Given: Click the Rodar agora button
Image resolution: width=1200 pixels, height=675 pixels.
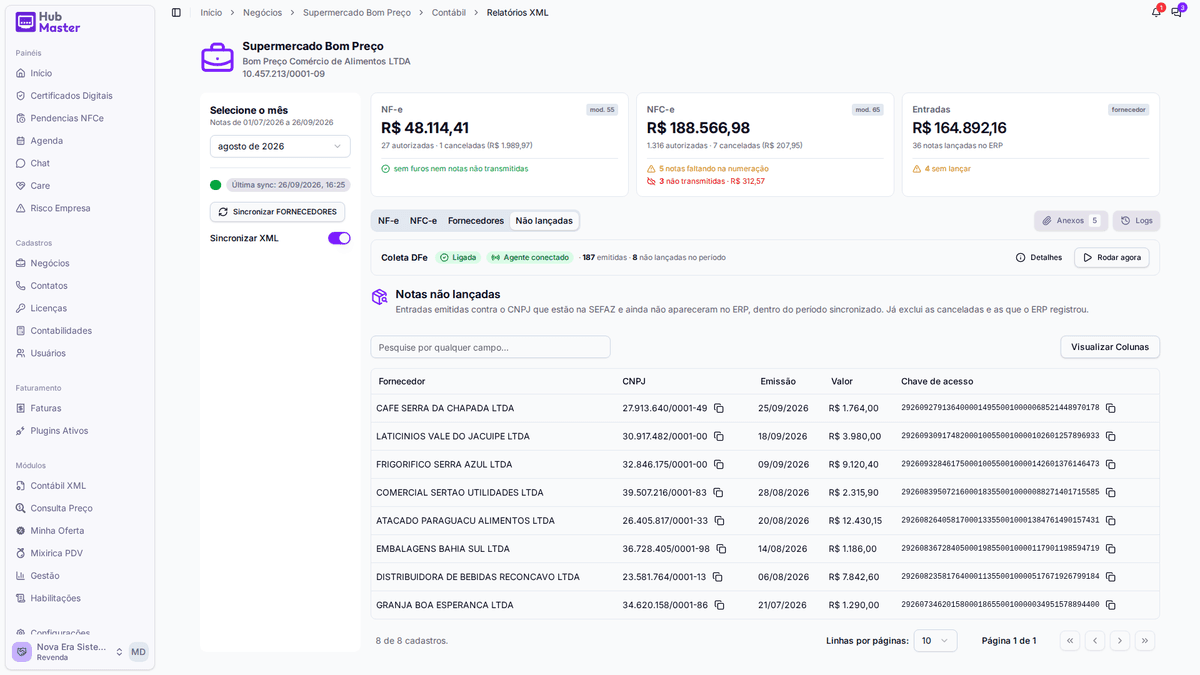Looking at the screenshot, I should pyautogui.click(x=1111, y=257).
